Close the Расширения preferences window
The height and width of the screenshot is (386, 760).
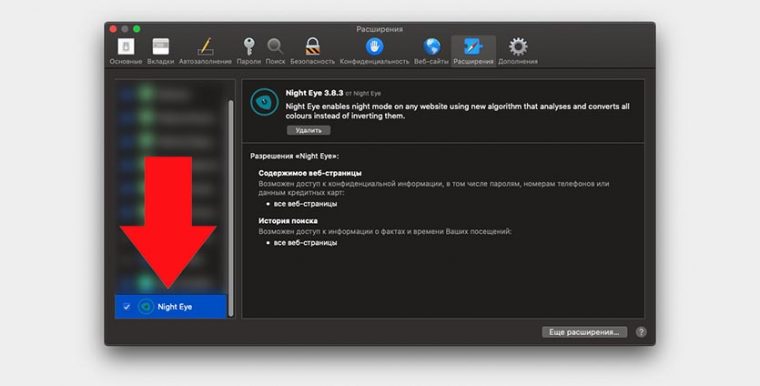click(113, 29)
